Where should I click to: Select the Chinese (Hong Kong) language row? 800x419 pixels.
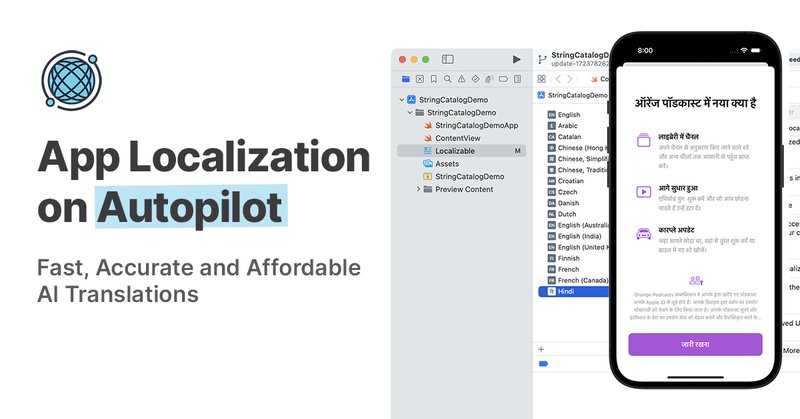[x=573, y=147]
